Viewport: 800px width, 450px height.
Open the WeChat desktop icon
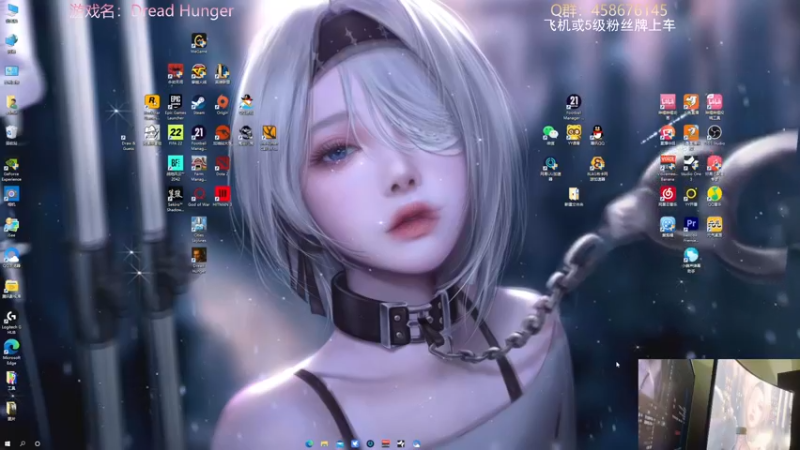tap(550, 133)
